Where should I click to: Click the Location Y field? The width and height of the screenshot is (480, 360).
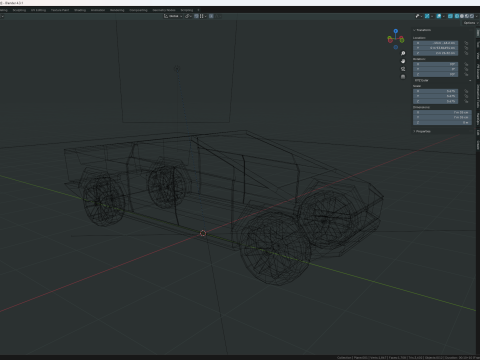[x=435, y=48]
